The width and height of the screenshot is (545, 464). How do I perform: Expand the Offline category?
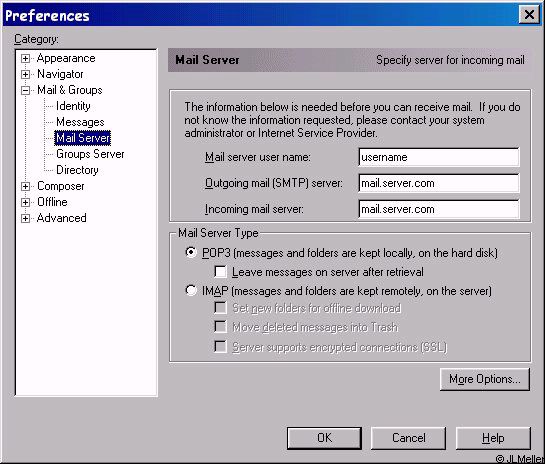click(x=25, y=202)
